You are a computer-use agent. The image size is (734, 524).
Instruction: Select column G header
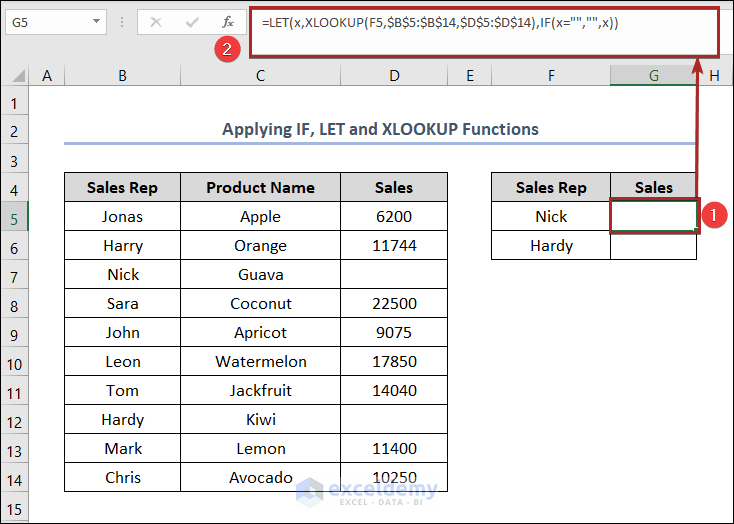(653, 75)
